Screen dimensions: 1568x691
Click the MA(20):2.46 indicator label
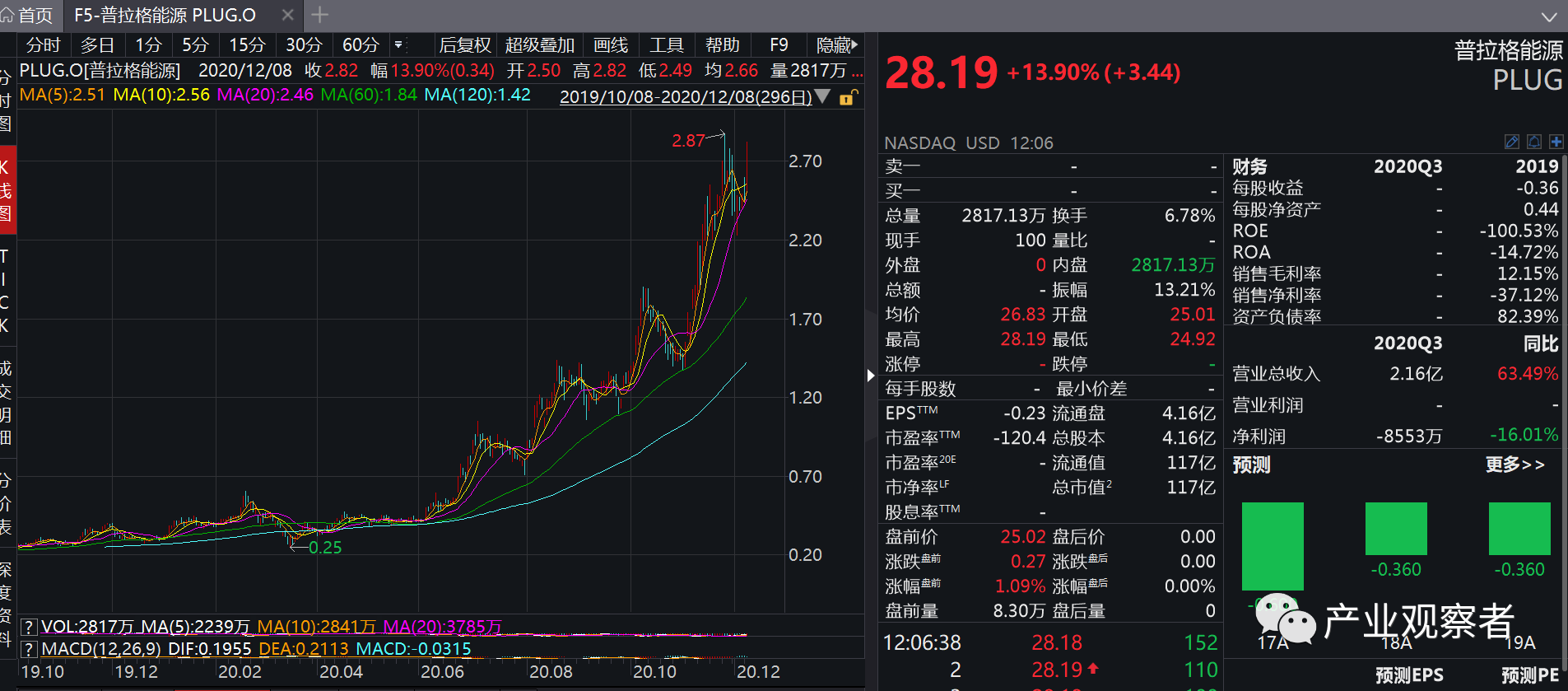click(x=265, y=95)
